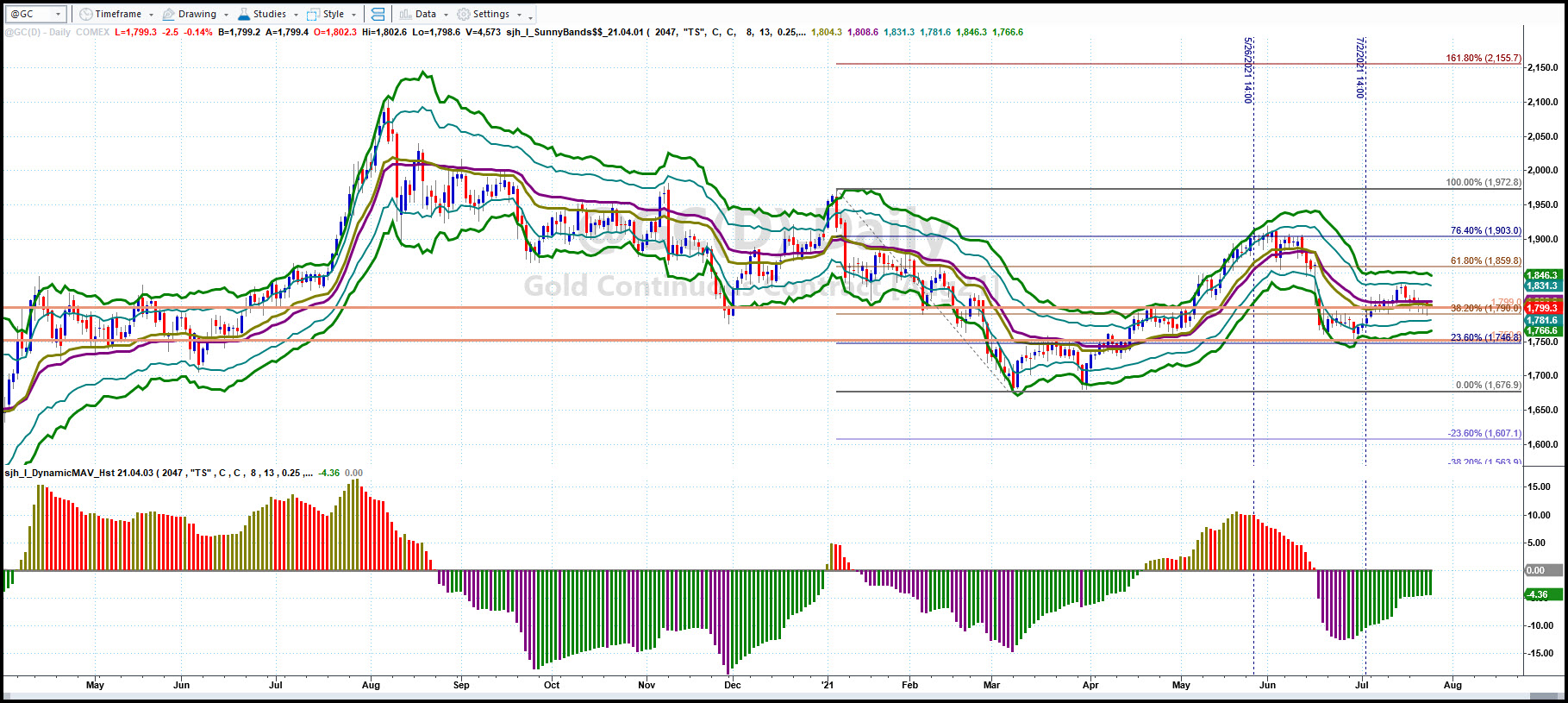
Task: Click the teal 1,831.3 price tag
Action: point(1543,286)
